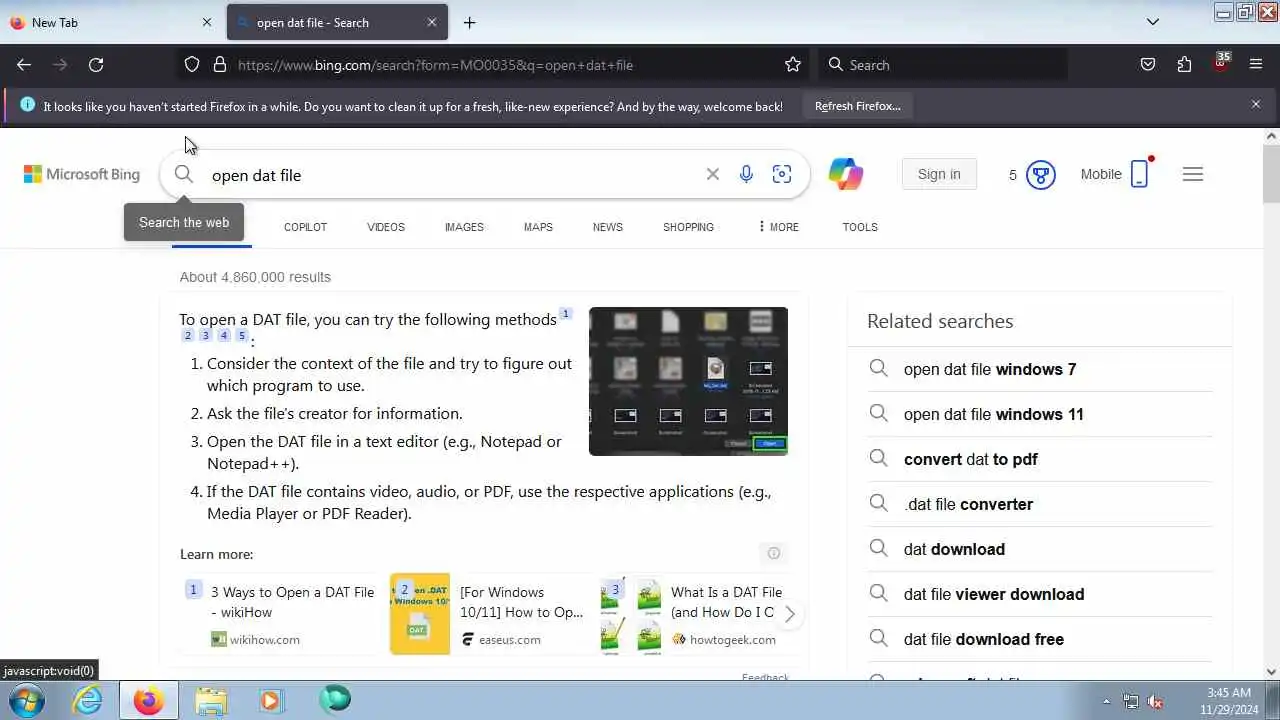Open the Windows Start button
Image resolution: width=1280 pixels, height=720 pixels.
tap(27, 700)
